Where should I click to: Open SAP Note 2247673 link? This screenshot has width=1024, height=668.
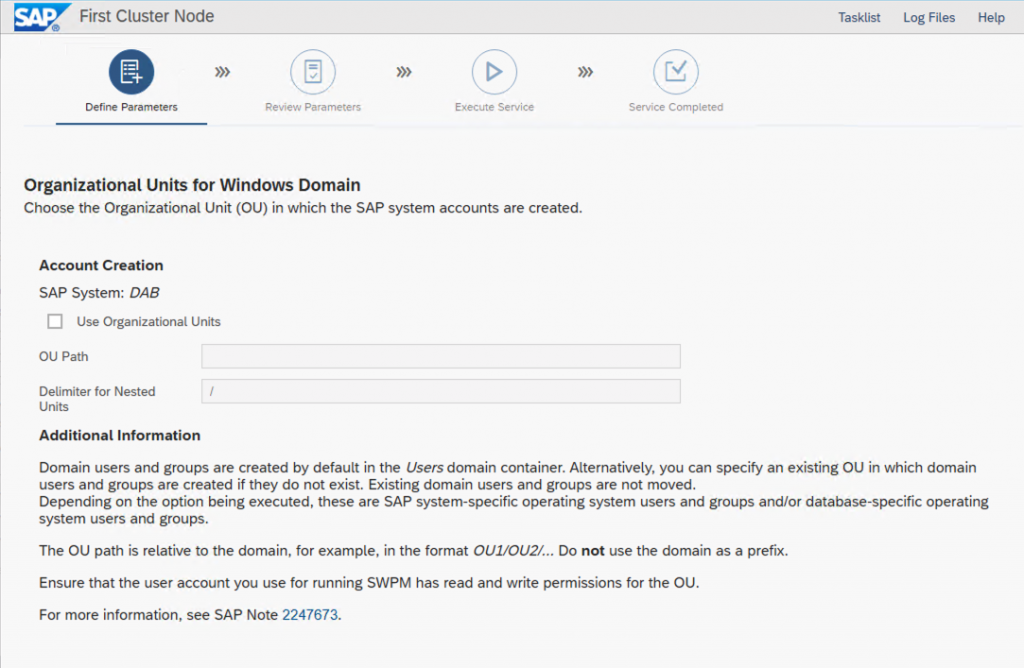click(310, 615)
